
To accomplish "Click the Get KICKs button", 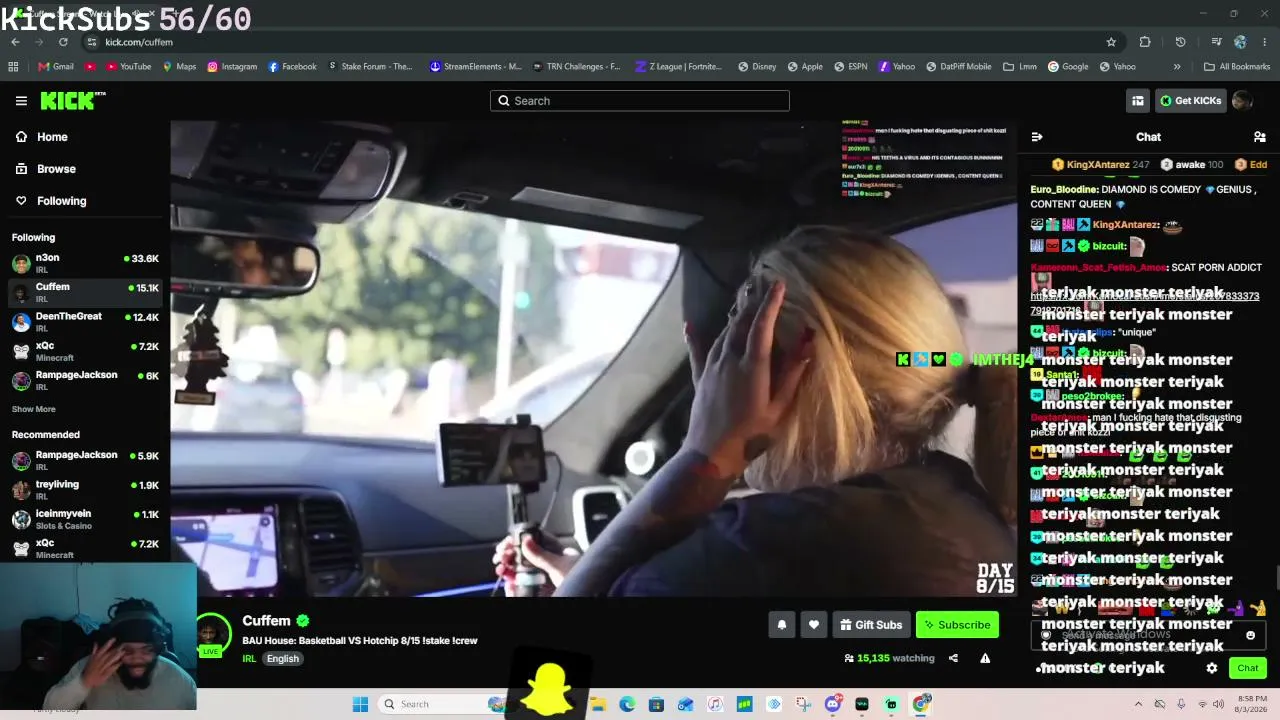I will click(x=1190, y=100).
